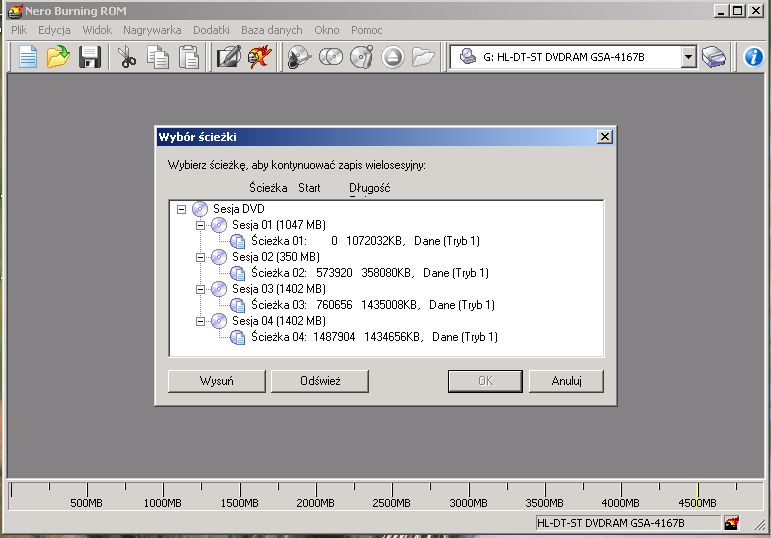The height and width of the screenshot is (538, 771).
Task: Start burning with the flame burn icon
Action: [x=260, y=57]
